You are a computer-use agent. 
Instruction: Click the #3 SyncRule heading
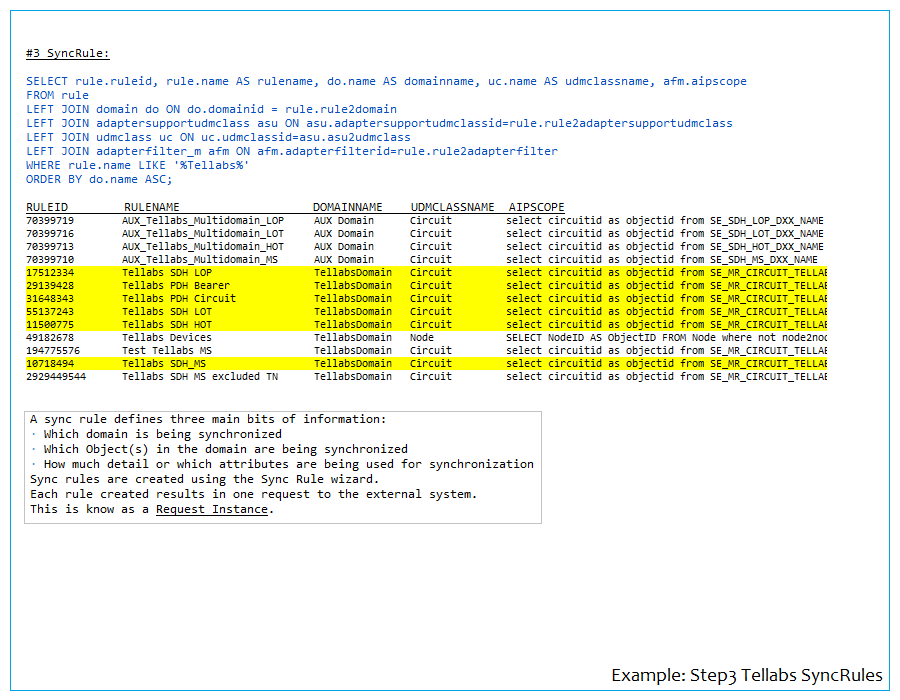click(x=68, y=53)
